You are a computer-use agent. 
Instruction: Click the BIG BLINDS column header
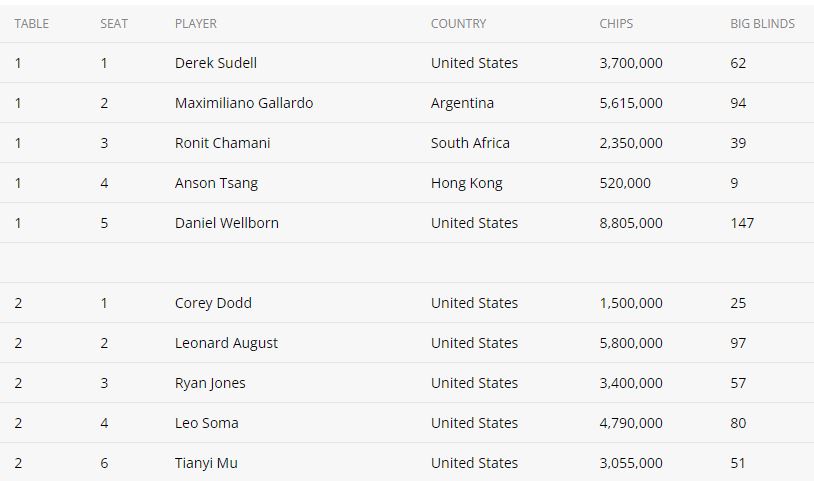762,24
